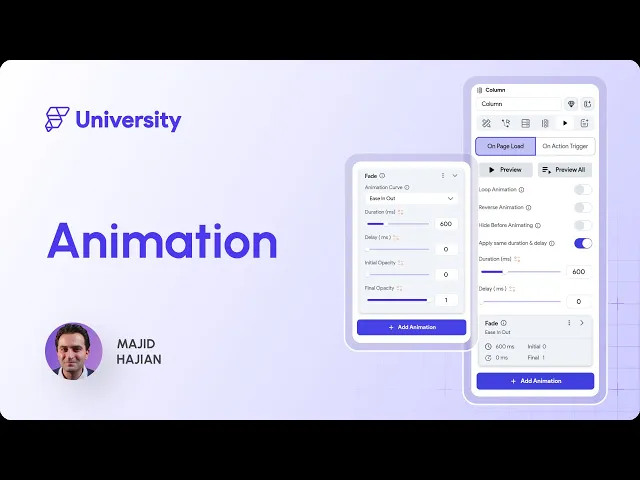Open three-dot menu on Column panel Fade card
640x480 pixels.
click(569, 323)
